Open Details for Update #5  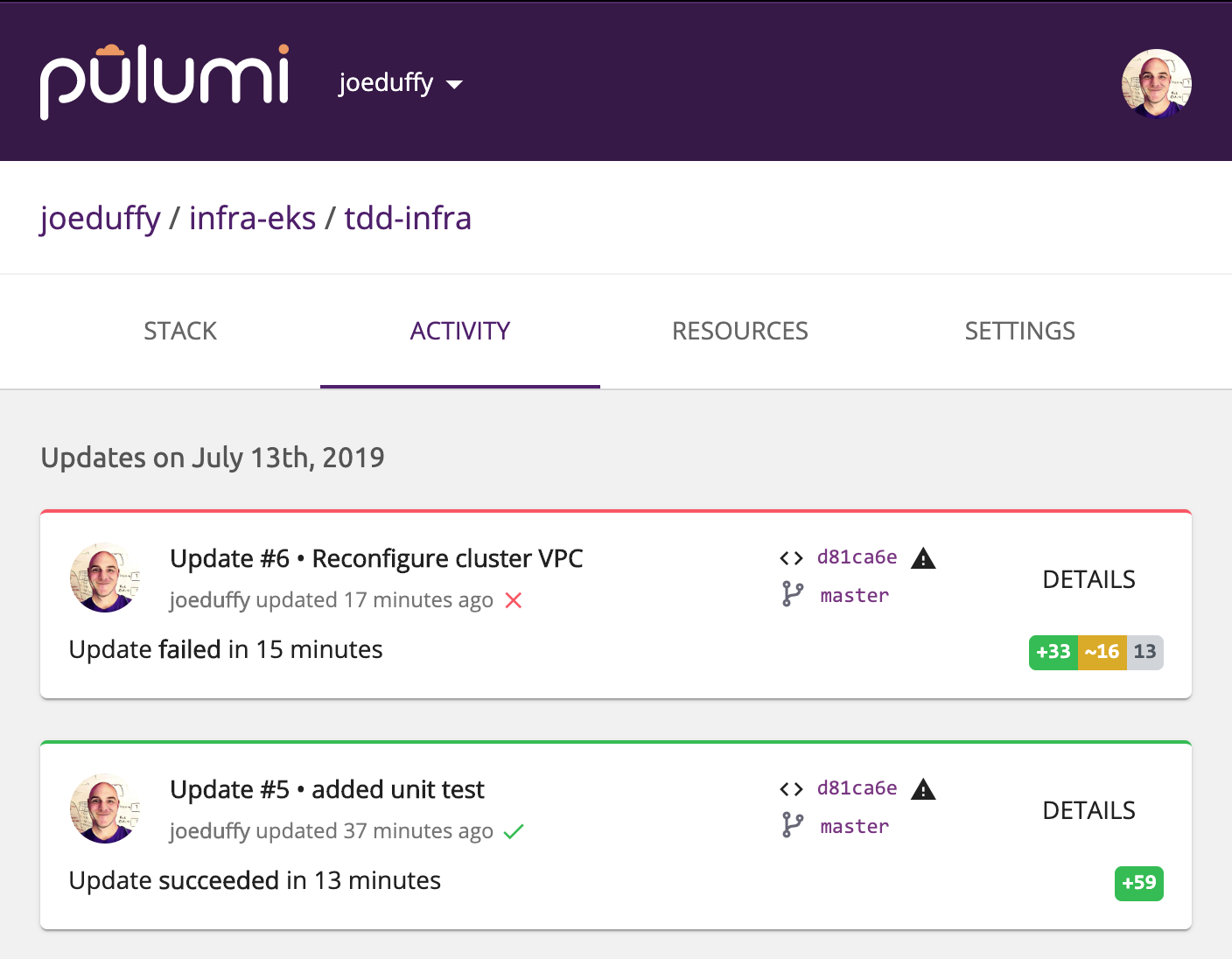click(1088, 810)
